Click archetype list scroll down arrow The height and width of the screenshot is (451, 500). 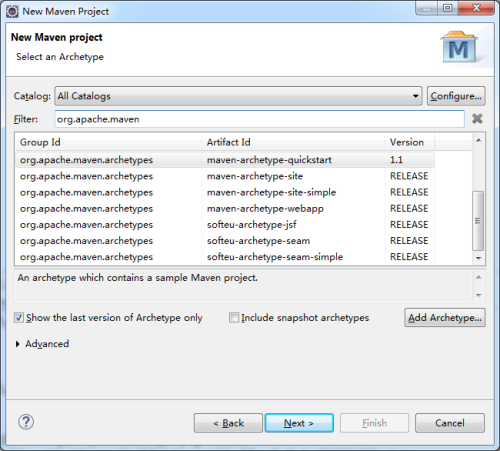click(x=478, y=258)
